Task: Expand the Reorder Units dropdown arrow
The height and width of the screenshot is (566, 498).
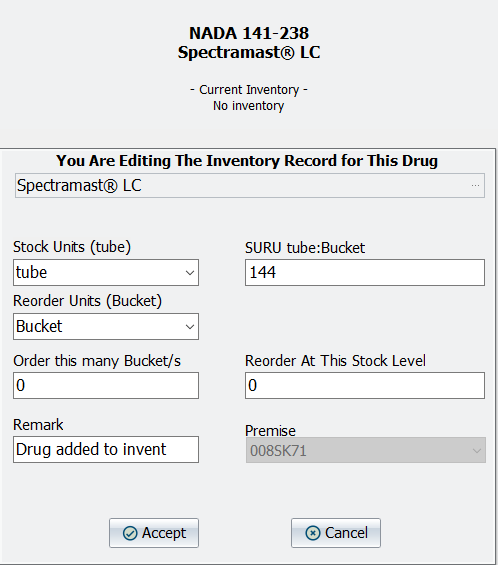Action: pos(190,327)
